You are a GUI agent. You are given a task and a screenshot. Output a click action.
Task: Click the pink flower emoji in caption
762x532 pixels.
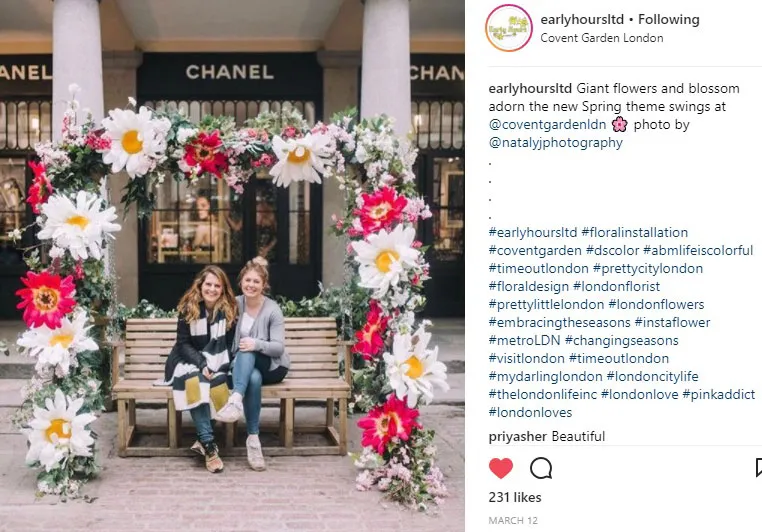[620, 124]
